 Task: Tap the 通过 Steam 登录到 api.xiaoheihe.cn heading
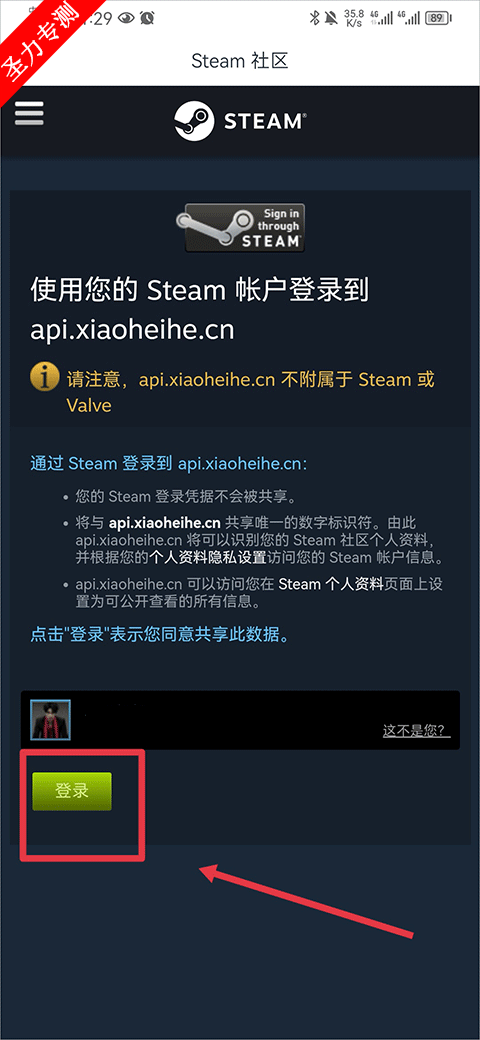(x=169, y=463)
